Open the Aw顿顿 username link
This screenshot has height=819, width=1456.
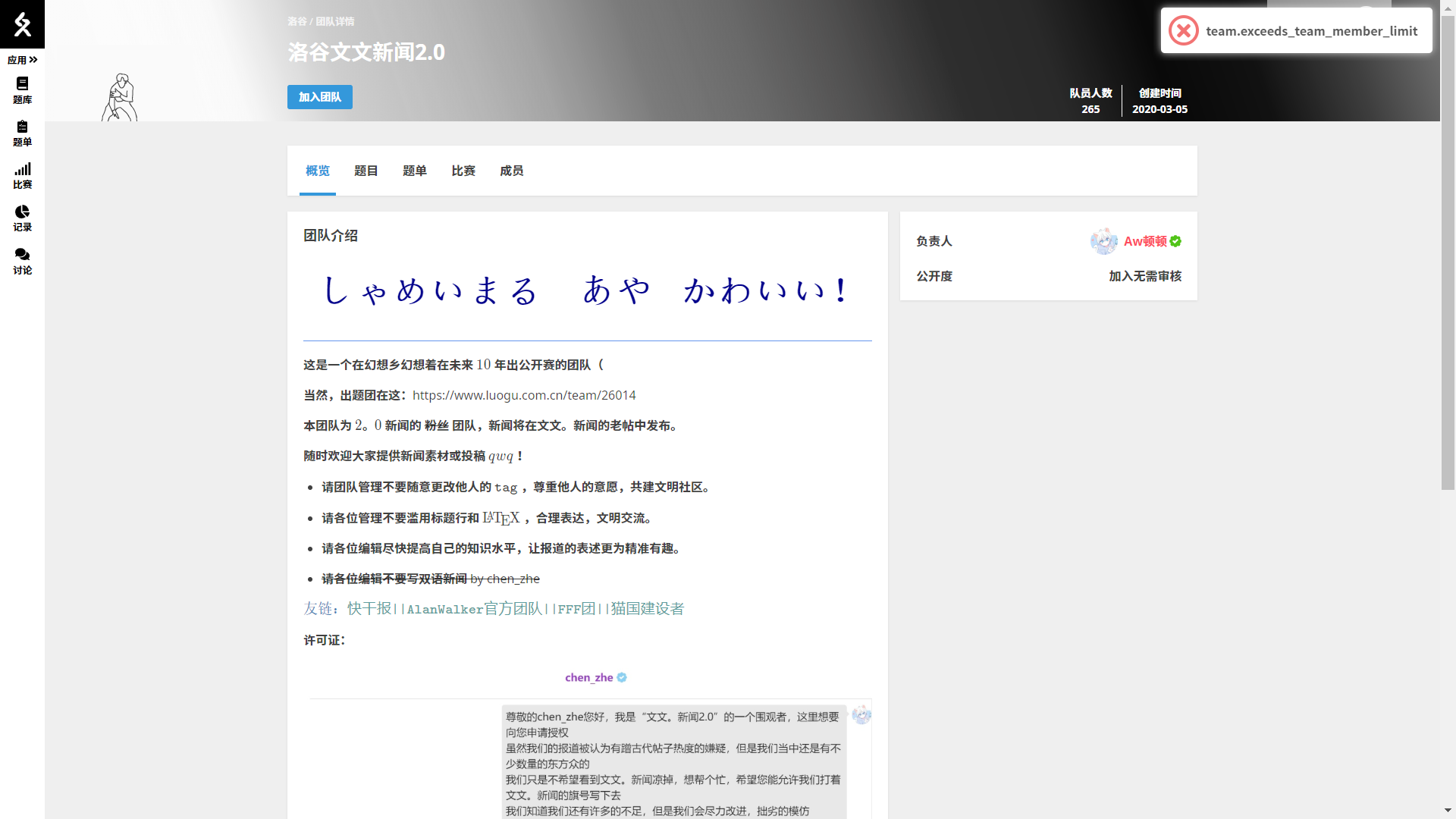[x=1145, y=241]
